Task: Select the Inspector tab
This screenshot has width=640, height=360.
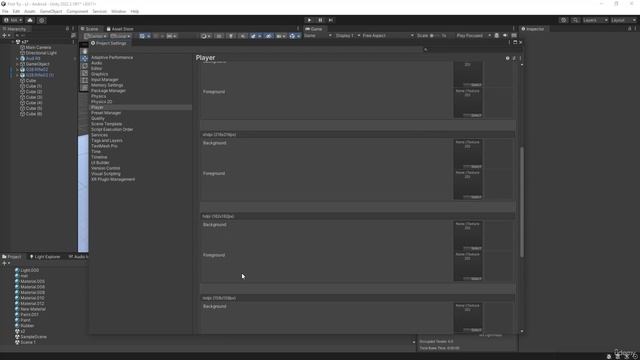Action: [x=533, y=29]
